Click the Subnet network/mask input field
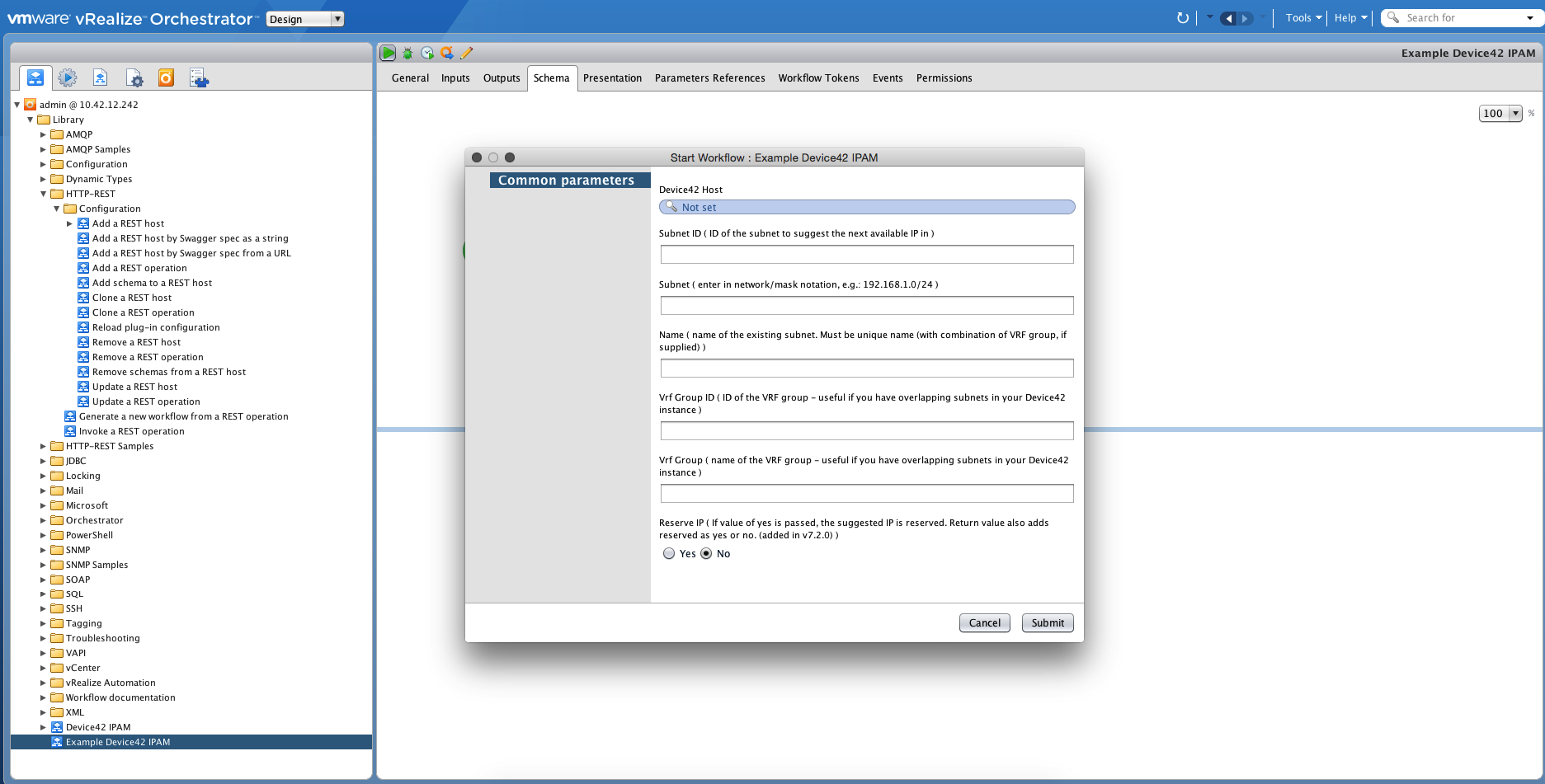The width and height of the screenshot is (1545, 784). point(867,305)
